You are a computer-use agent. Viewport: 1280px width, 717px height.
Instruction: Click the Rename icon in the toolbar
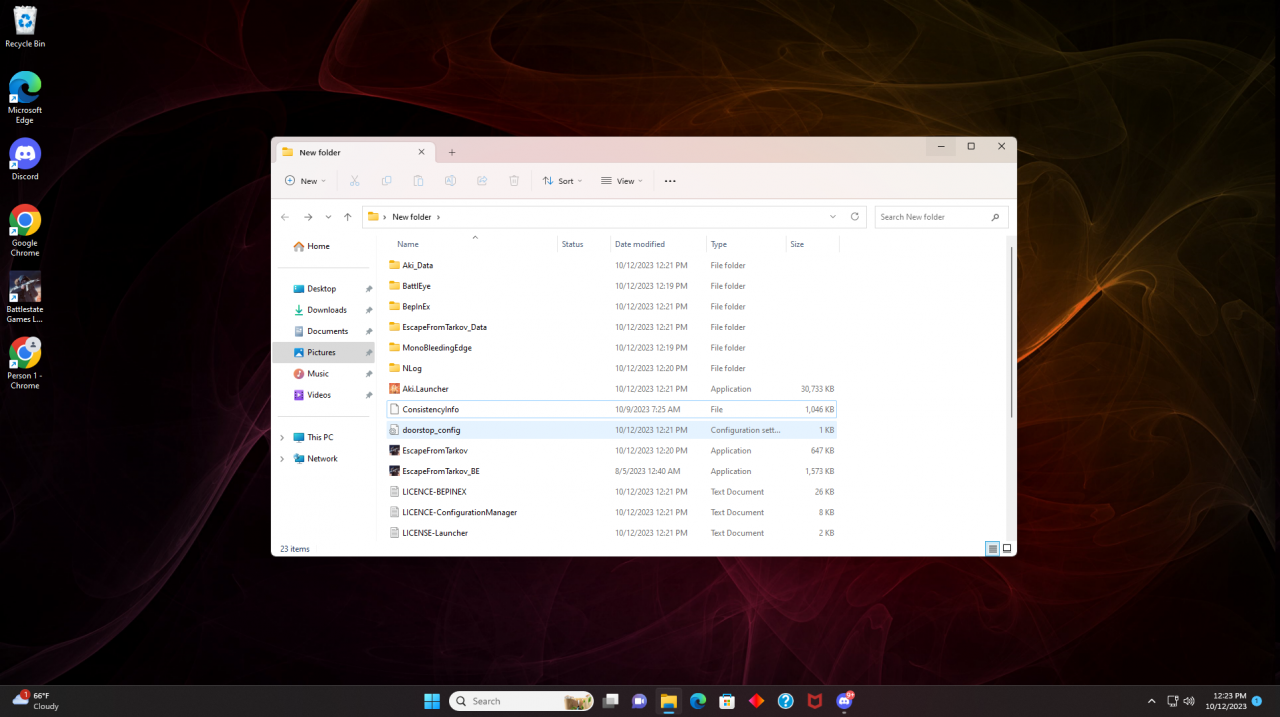[450, 181]
